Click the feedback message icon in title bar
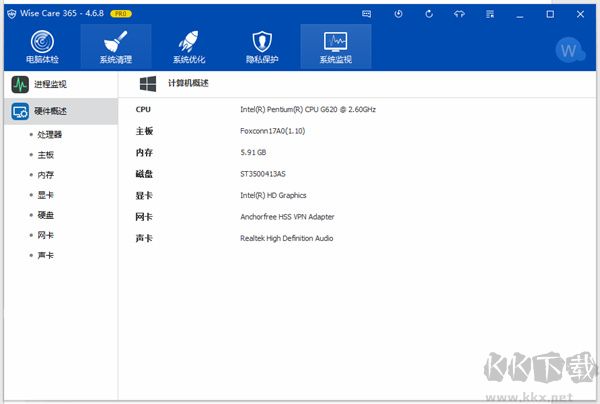 point(366,14)
